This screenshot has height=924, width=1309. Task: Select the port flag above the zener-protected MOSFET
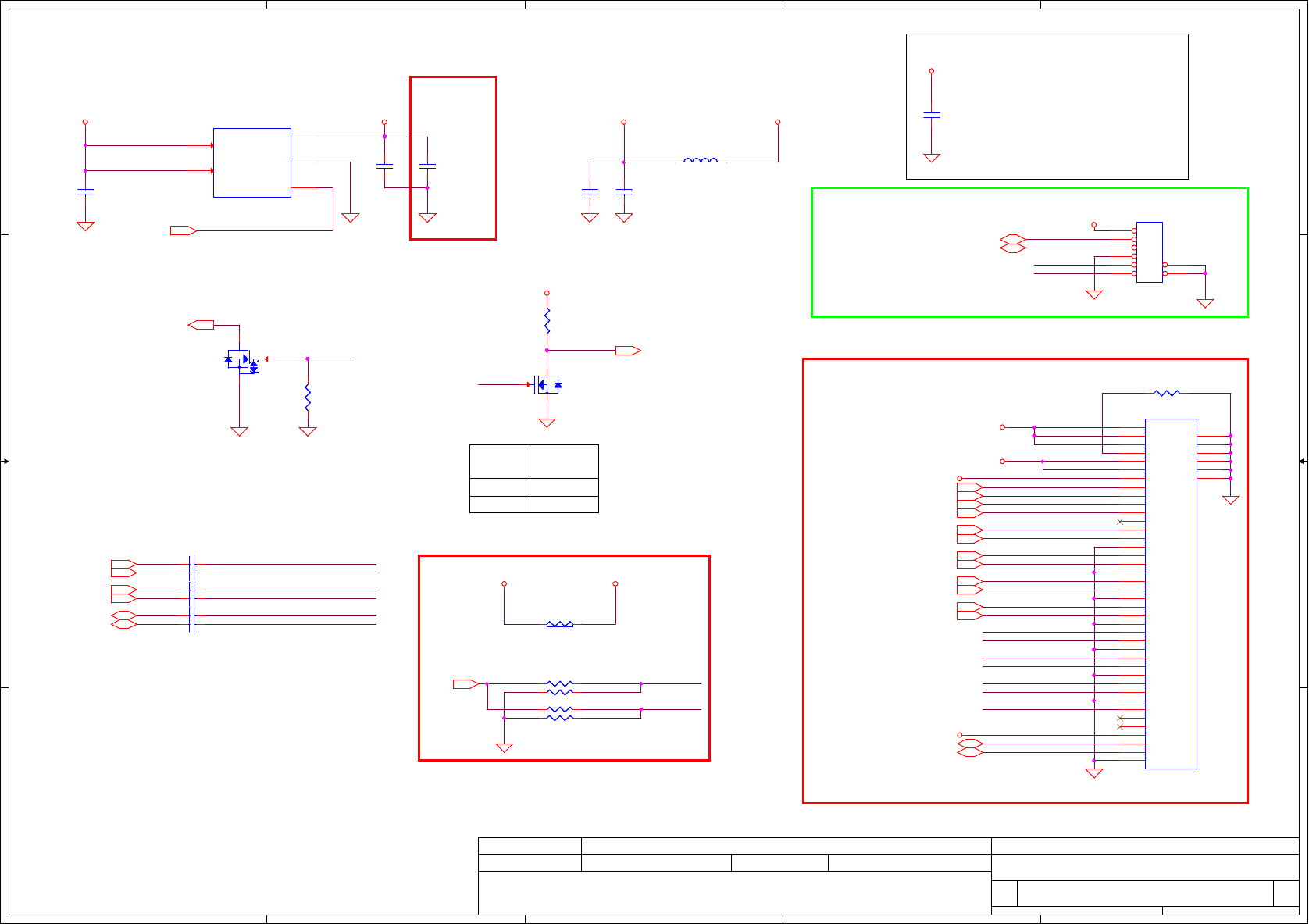click(x=202, y=325)
